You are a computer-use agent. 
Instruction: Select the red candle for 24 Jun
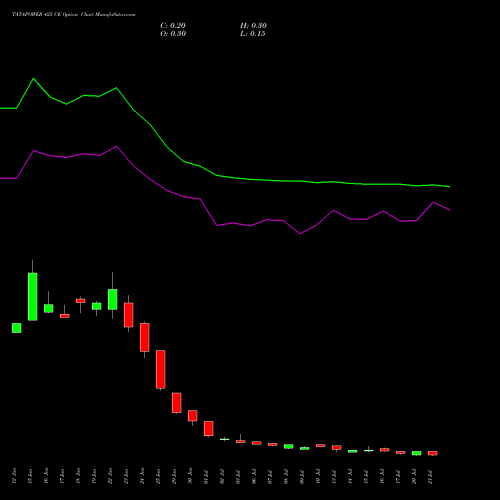pyautogui.click(x=145, y=337)
